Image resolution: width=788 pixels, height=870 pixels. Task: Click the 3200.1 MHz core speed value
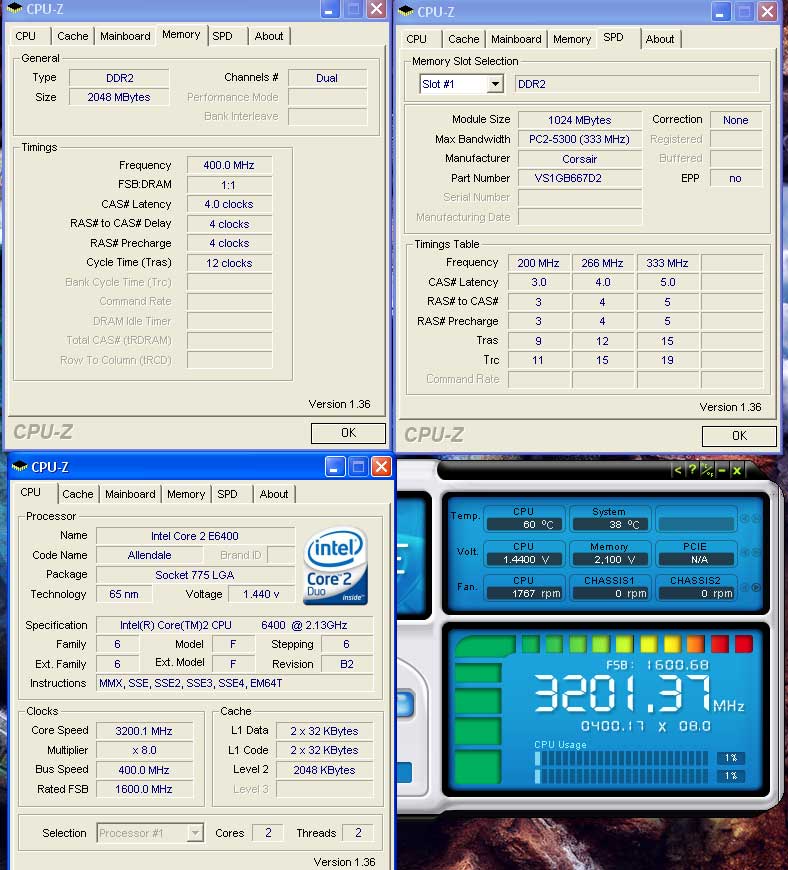[144, 731]
